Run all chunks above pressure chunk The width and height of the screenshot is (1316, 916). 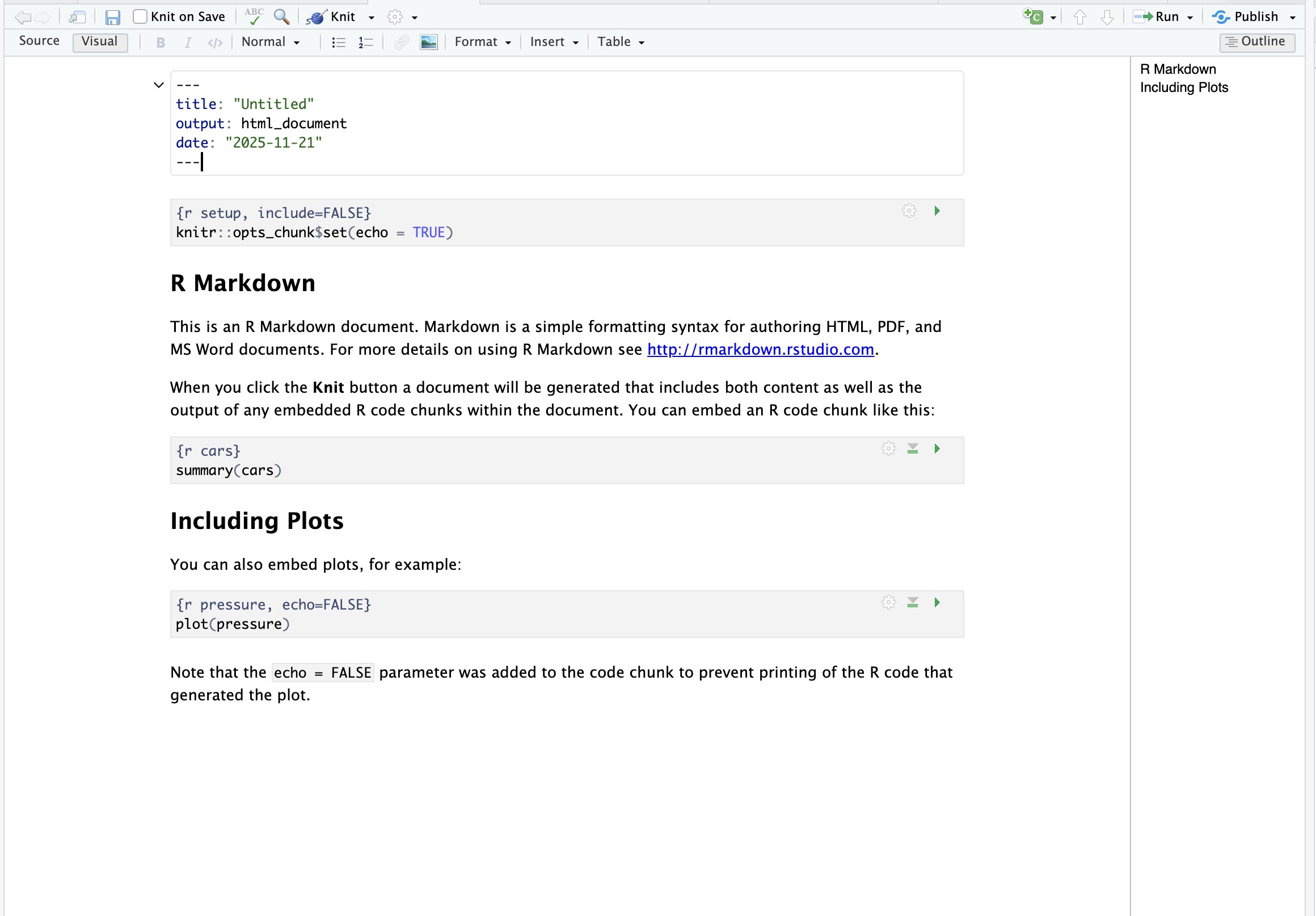pos(913,602)
